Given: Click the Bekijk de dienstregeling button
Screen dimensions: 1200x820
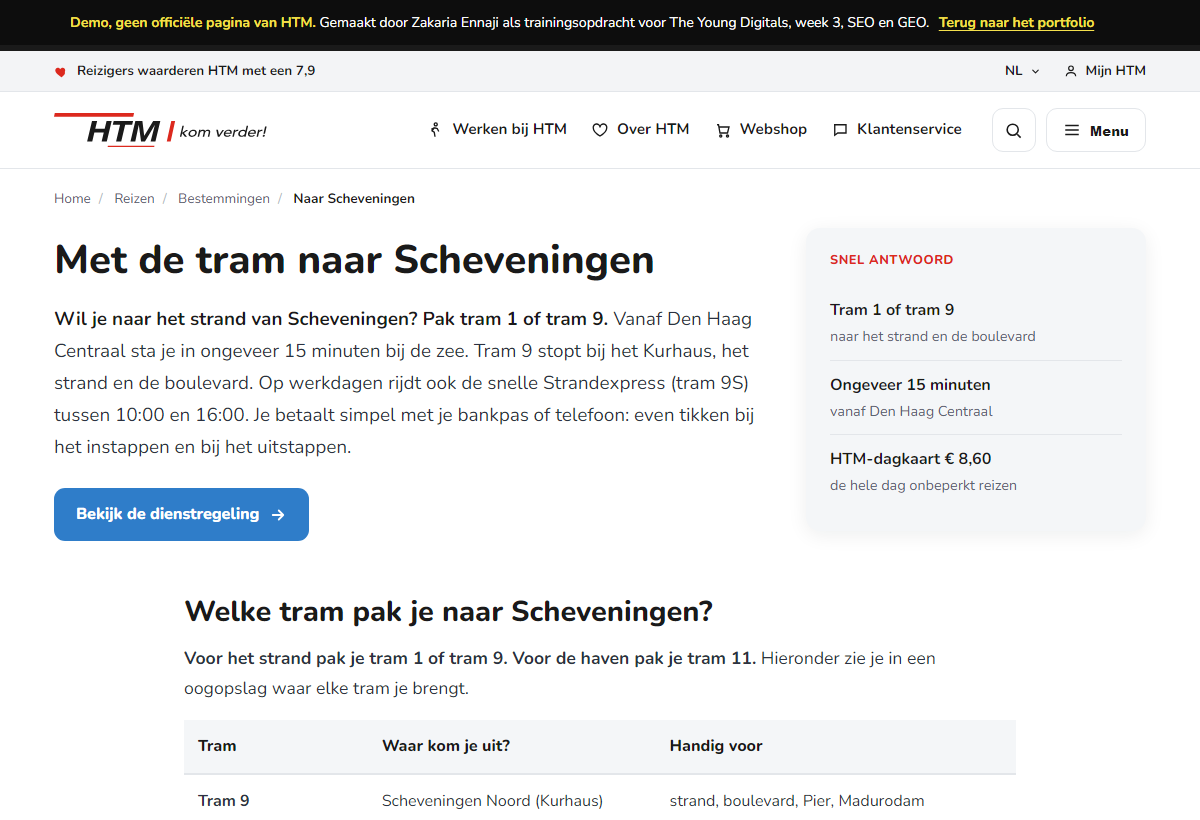Looking at the screenshot, I should click(x=181, y=514).
